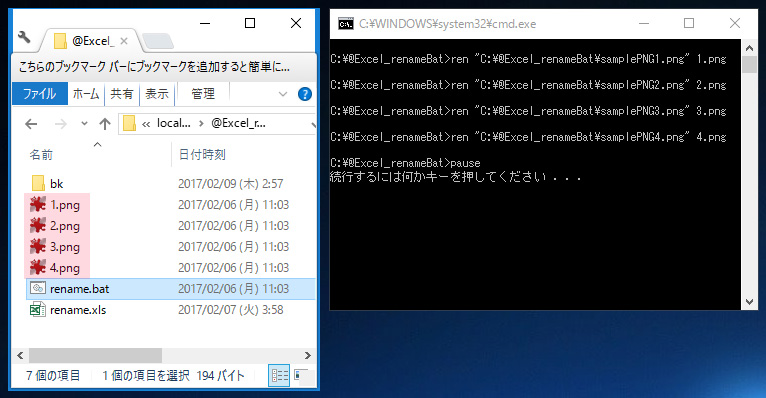The height and width of the screenshot is (398, 766).
Task: Expand hidden path segments with « chevrons
Action: point(146,124)
